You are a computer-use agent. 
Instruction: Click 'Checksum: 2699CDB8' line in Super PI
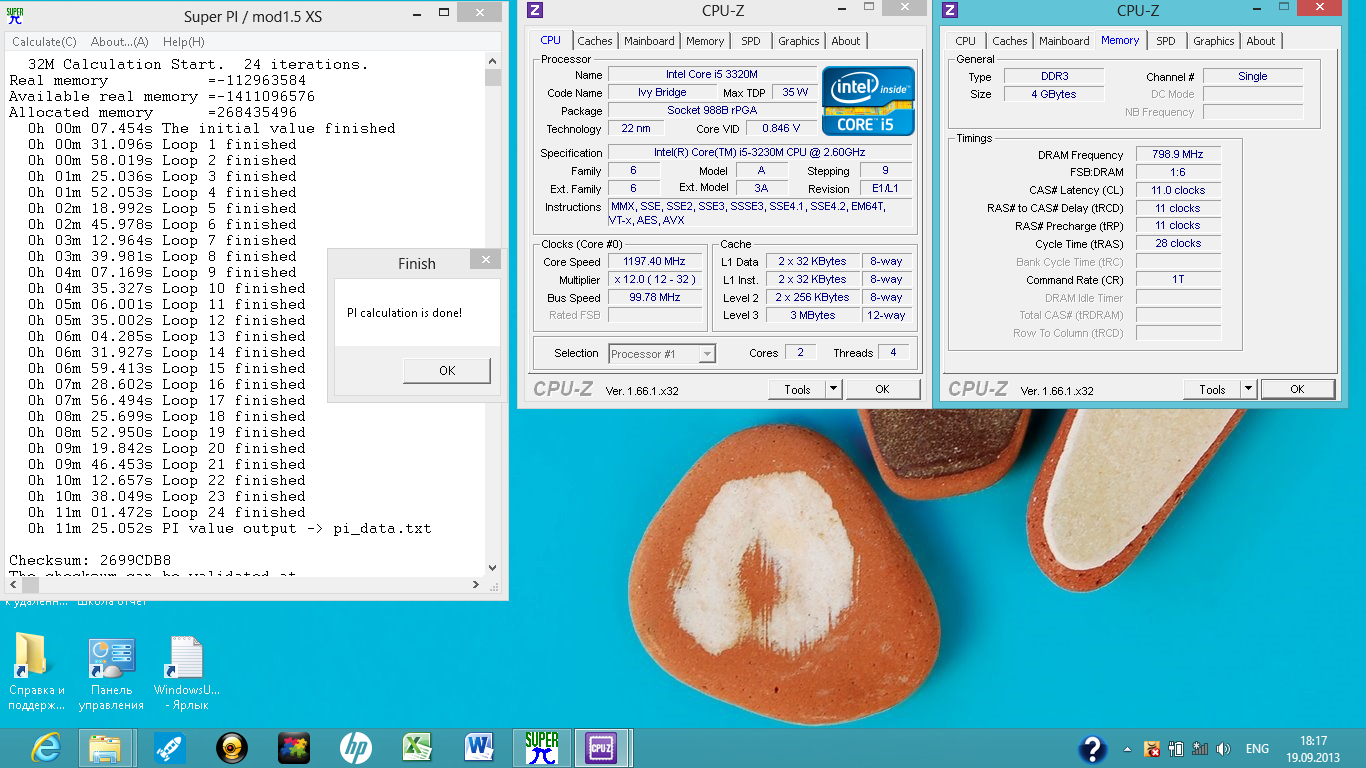(x=90, y=560)
